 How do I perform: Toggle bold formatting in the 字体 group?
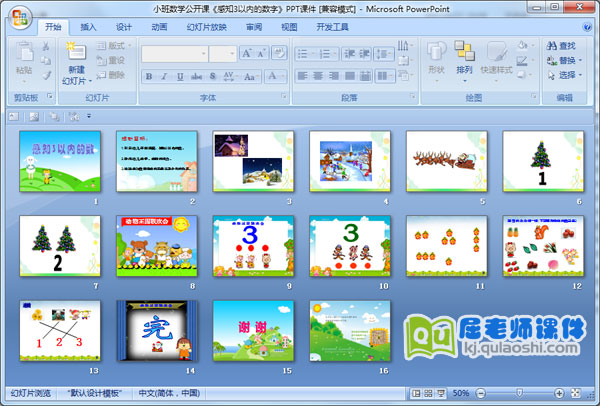150,76
